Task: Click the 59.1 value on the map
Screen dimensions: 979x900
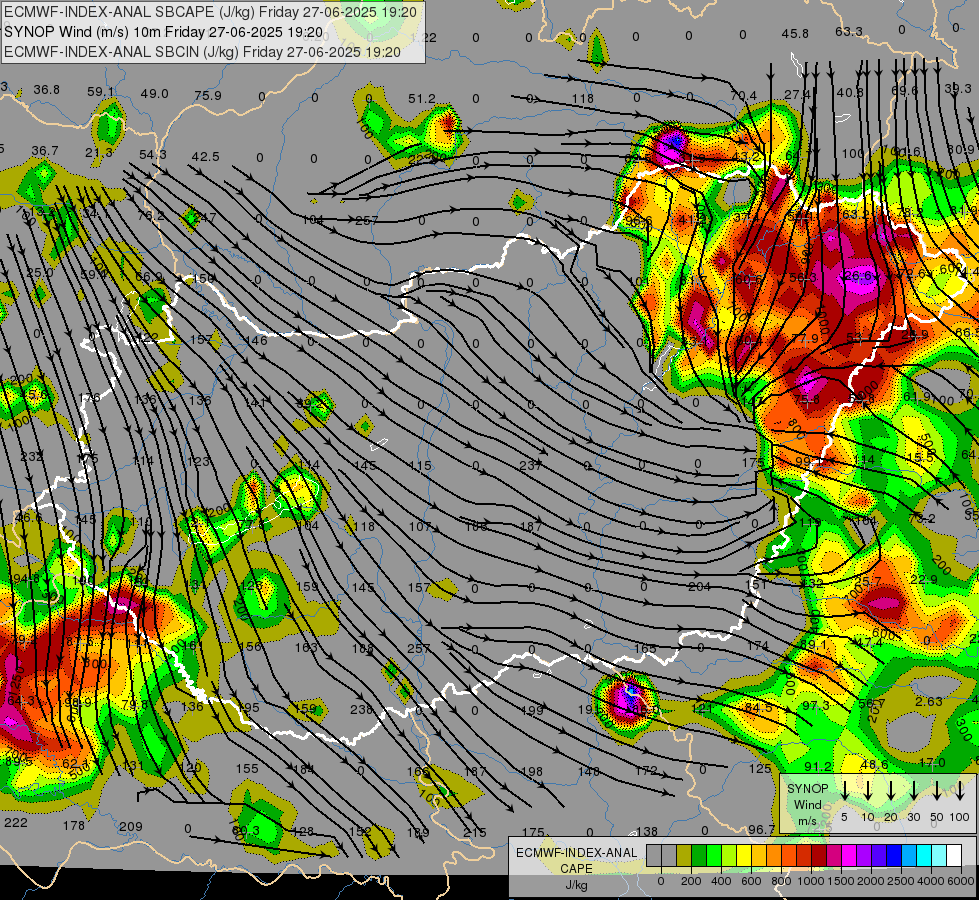Action: pyautogui.click(x=101, y=92)
